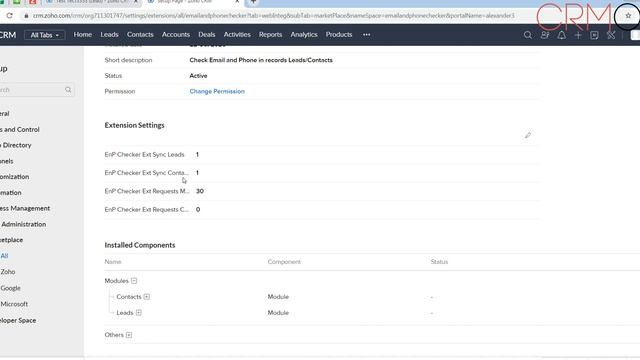
Task: Open the notifications bell
Action: coord(562,35)
